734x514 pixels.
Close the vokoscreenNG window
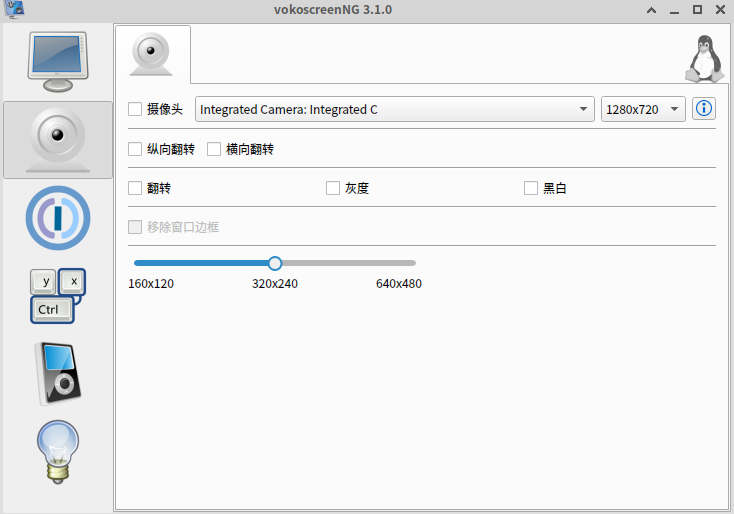point(720,10)
